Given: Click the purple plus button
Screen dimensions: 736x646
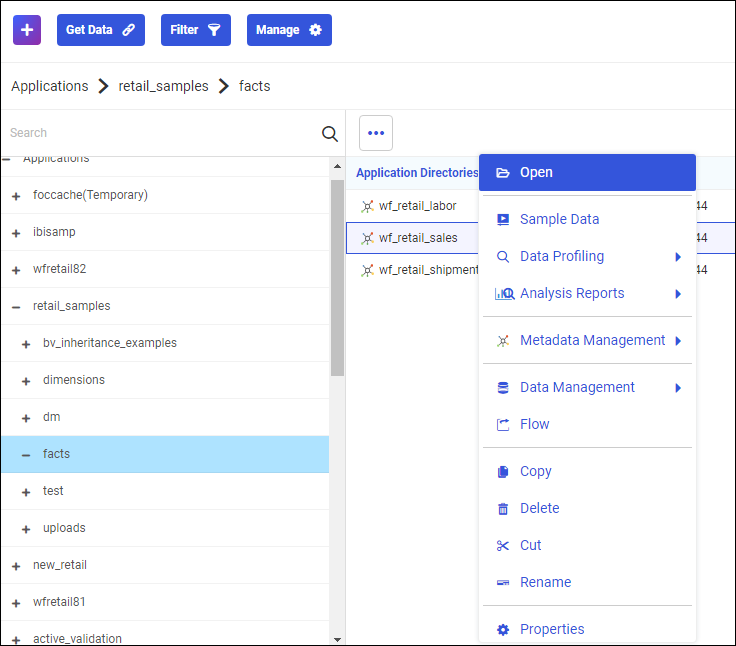Looking at the screenshot, I should tap(27, 30).
